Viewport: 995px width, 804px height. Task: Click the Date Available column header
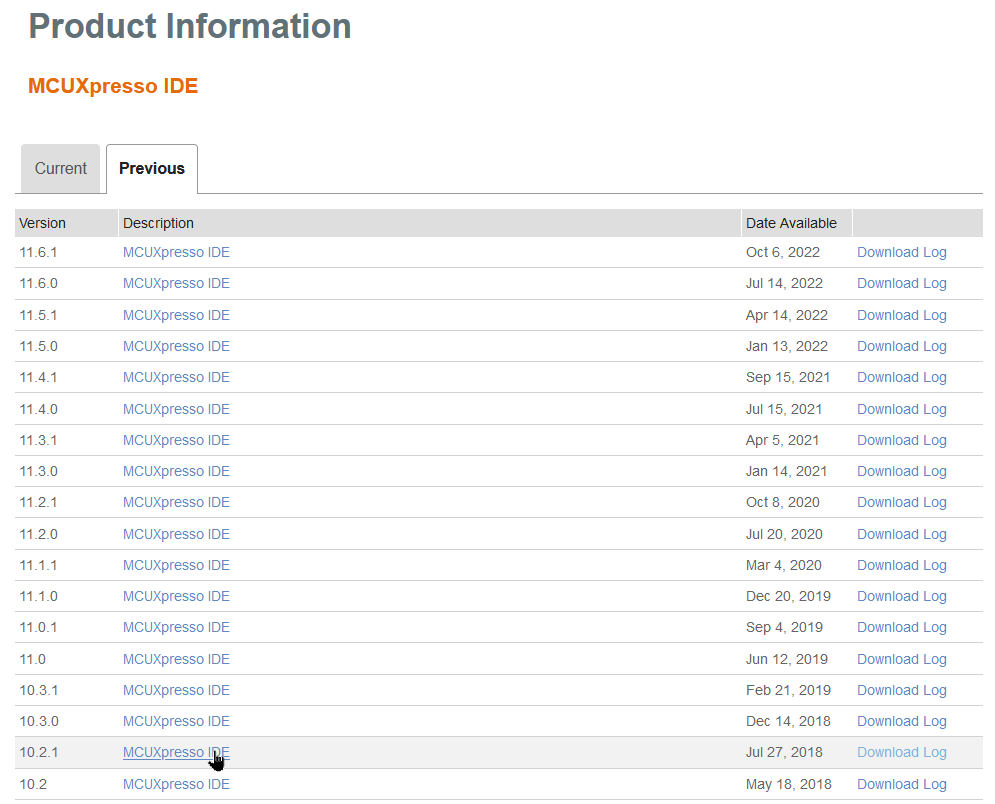click(x=789, y=223)
